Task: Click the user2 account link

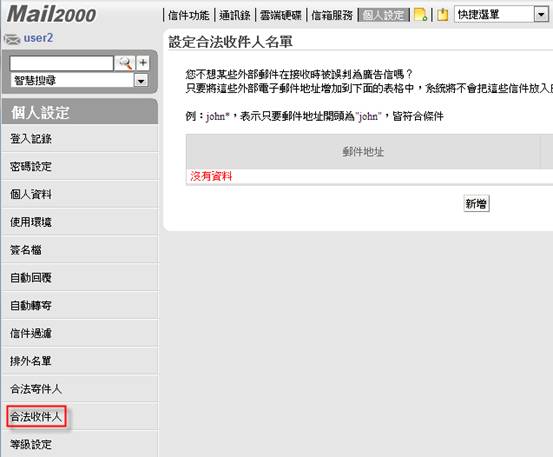Action: [x=38, y=38]
